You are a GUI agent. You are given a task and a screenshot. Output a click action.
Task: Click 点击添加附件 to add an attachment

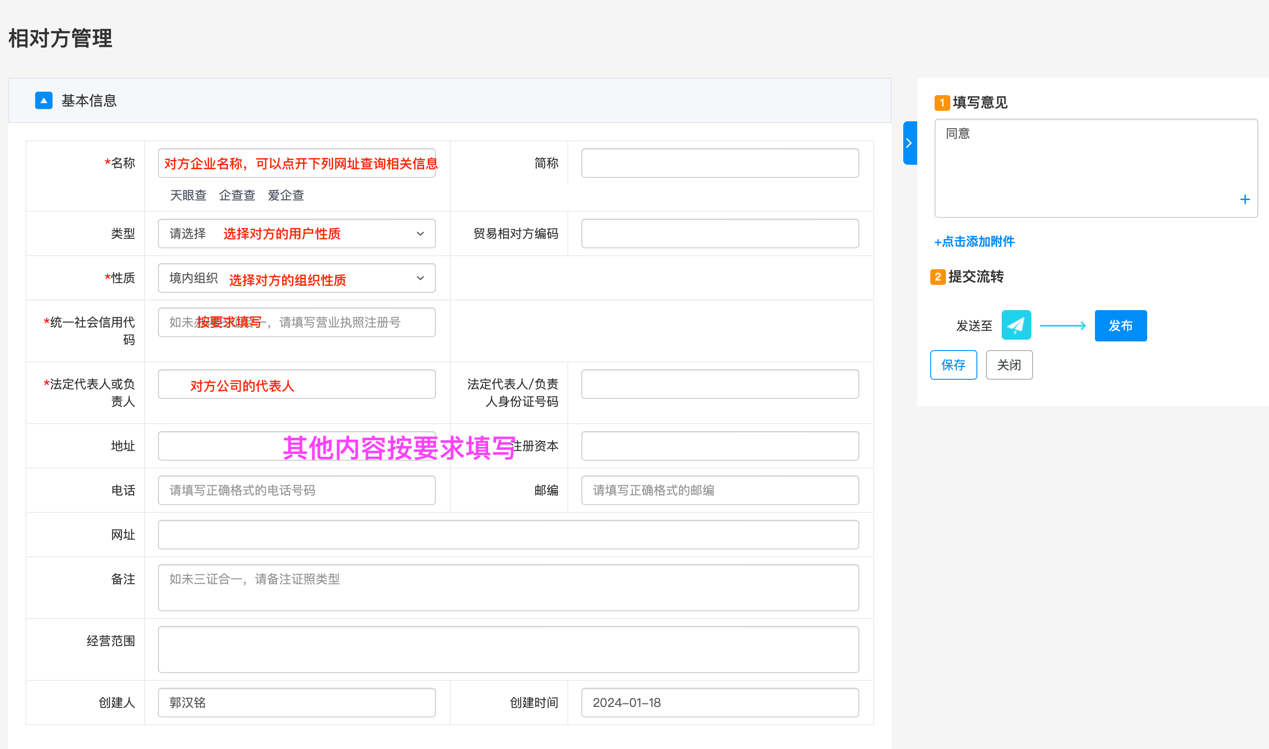973,241
